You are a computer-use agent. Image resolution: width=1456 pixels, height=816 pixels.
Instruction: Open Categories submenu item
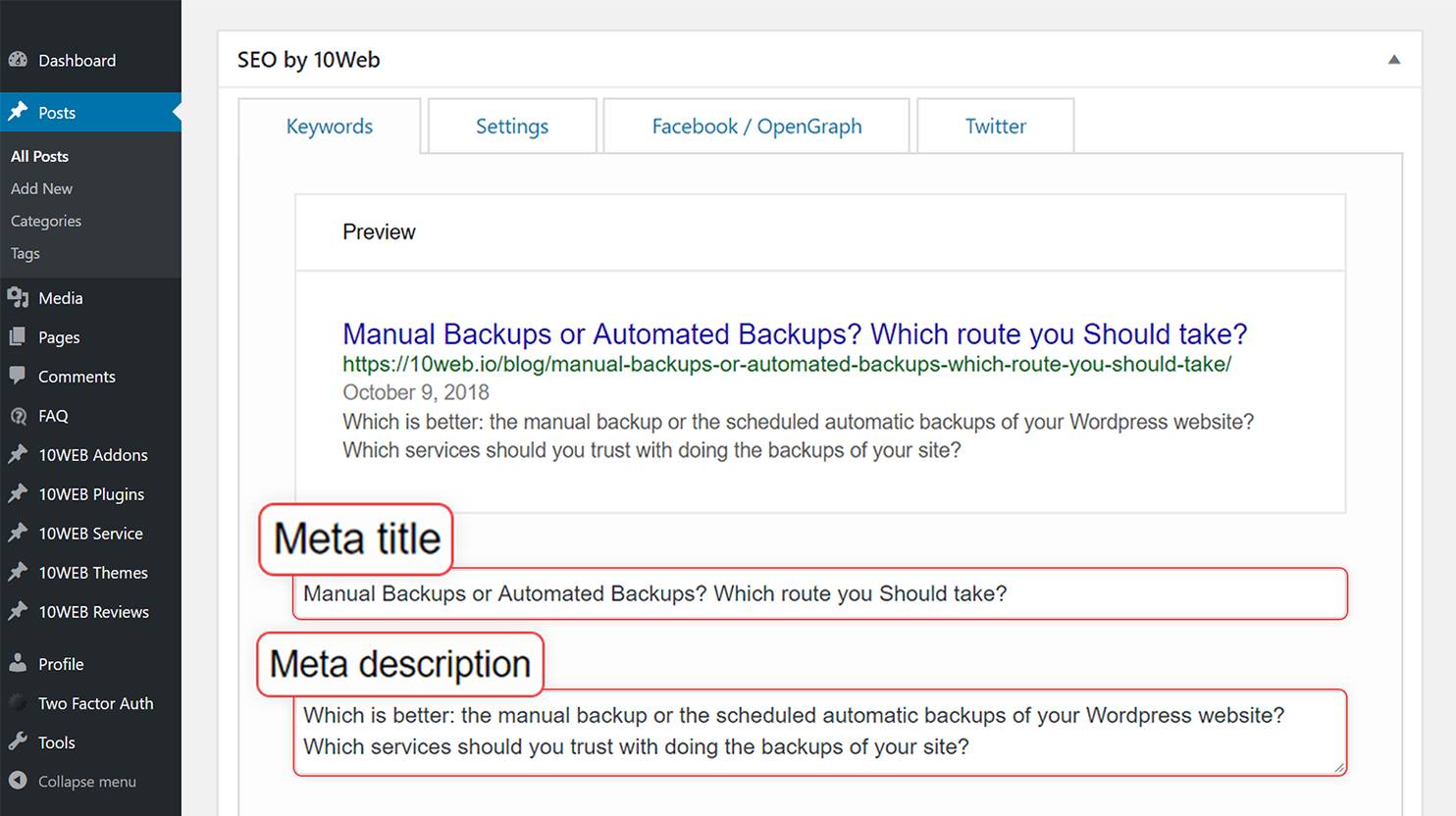[x=46, y=221]
